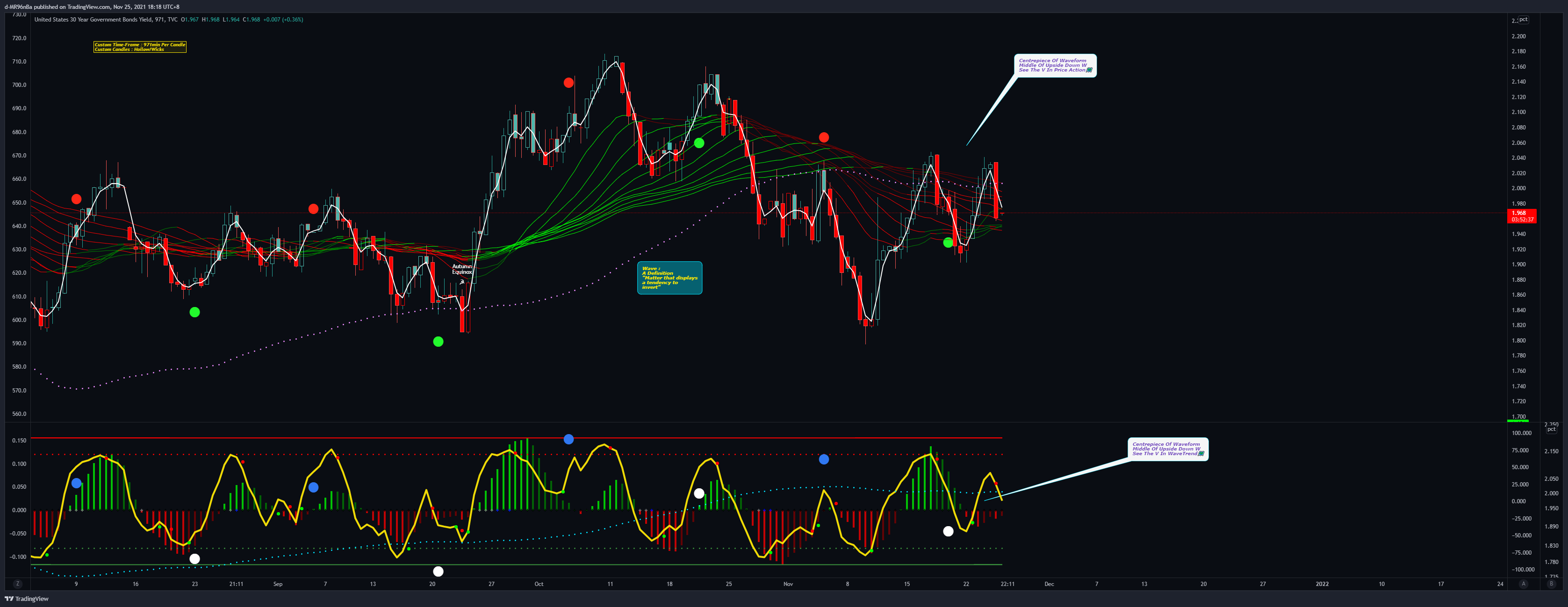Click the 0.150 label on the oscillator left axis
The height and width of the screenshot is (607, 1568).
point(20,440)
